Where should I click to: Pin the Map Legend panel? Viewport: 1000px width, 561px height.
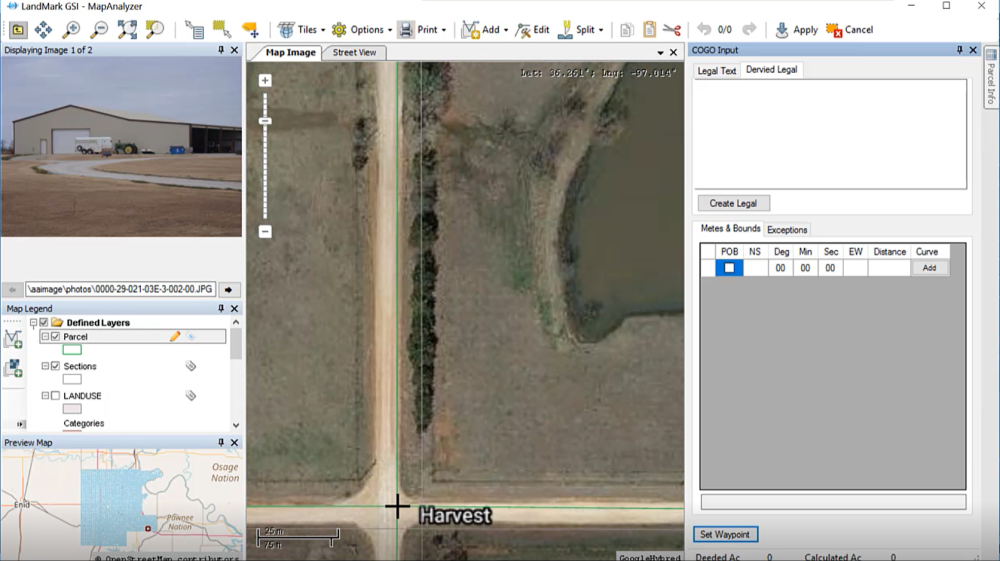pyautogui.click(x=221, y=308)
